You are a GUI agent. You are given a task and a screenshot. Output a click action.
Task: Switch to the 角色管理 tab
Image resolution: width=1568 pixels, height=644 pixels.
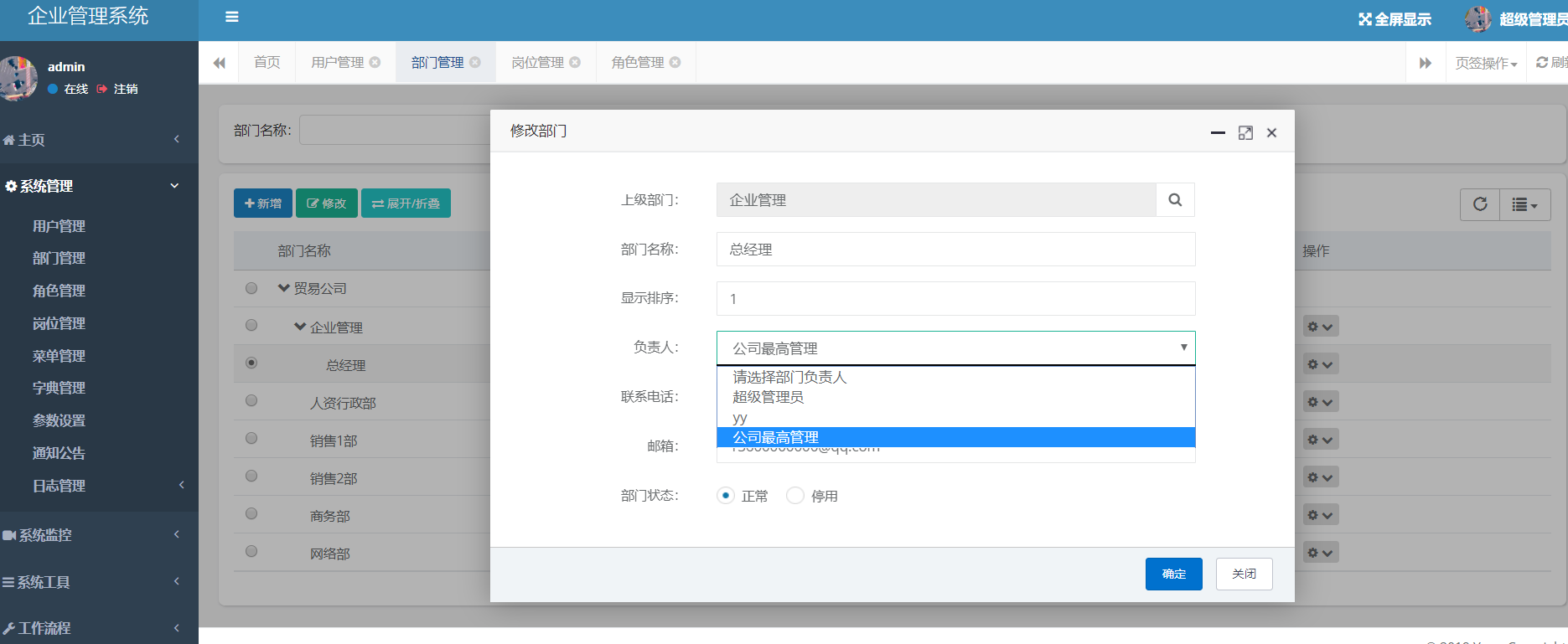pyautogui.click(x=637, y=62)
